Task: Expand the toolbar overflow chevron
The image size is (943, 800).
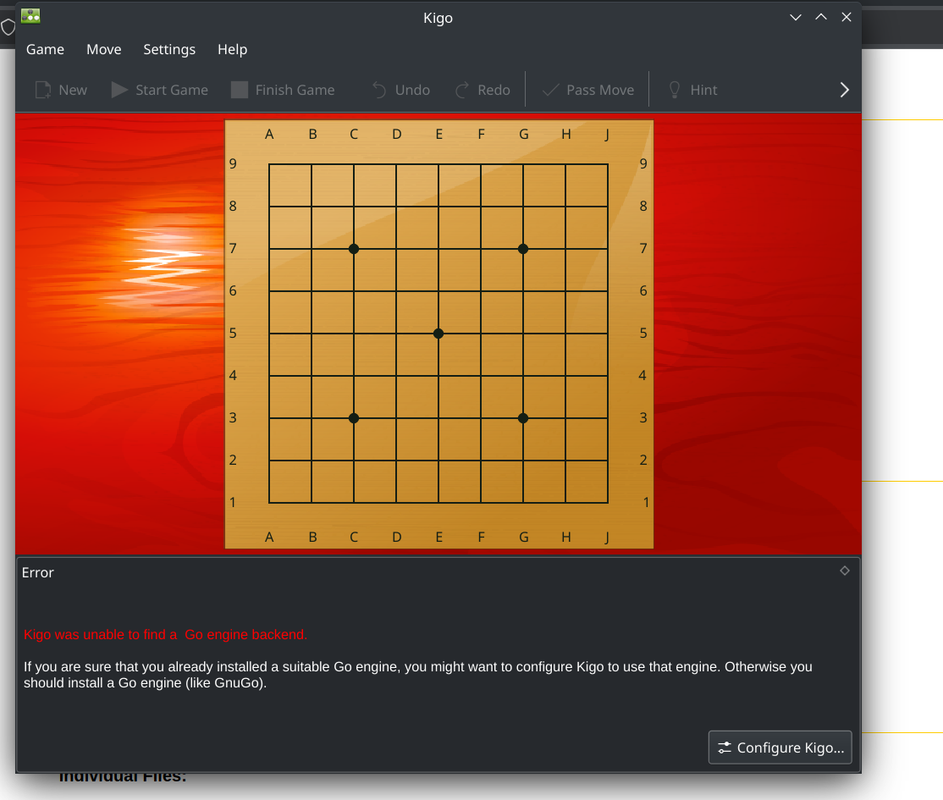Action: 844,90
